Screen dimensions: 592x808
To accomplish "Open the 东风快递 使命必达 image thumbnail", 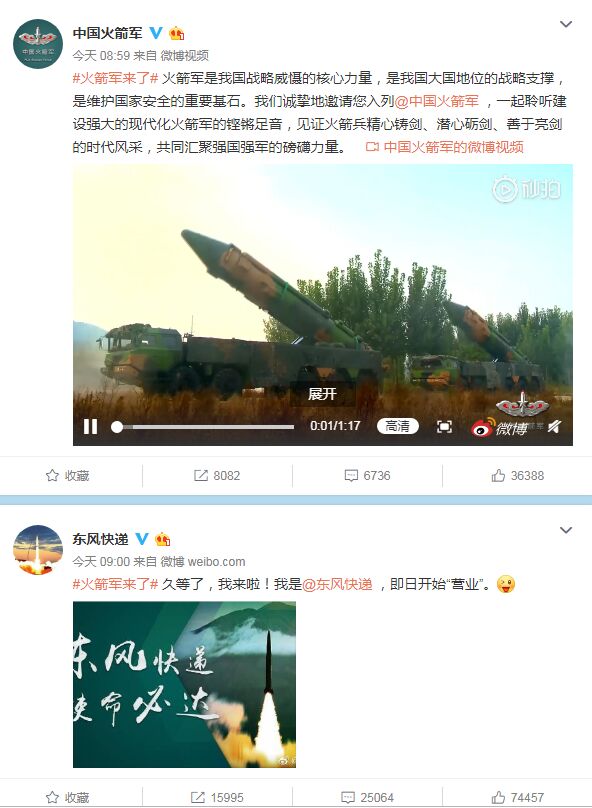I will [184, 685].
